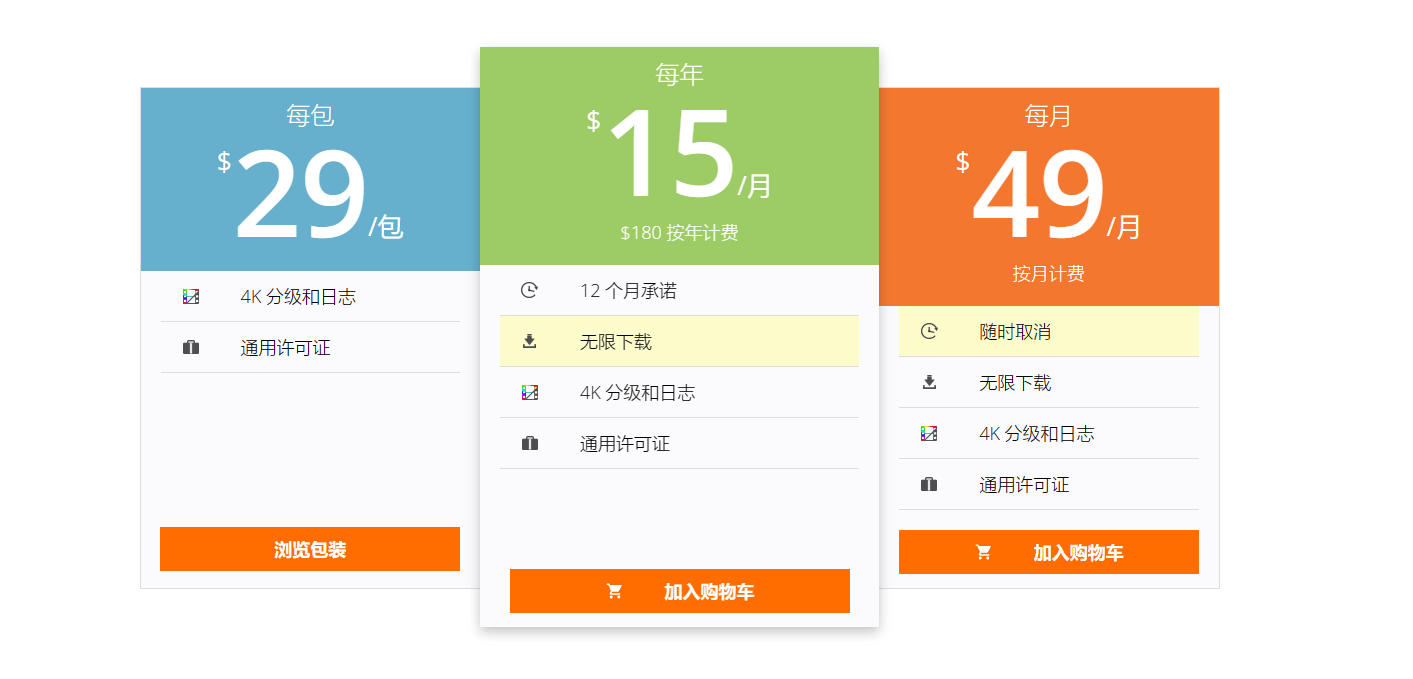Add the $49 monthly plan to cart

point(1048,553)
